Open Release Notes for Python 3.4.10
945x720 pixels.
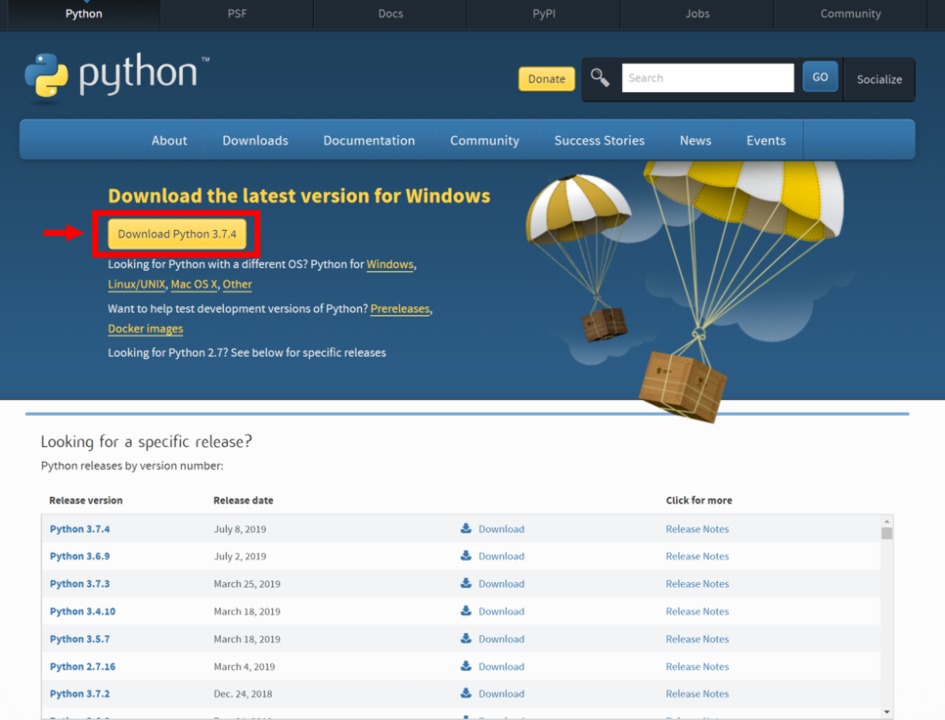coord(697,612)
